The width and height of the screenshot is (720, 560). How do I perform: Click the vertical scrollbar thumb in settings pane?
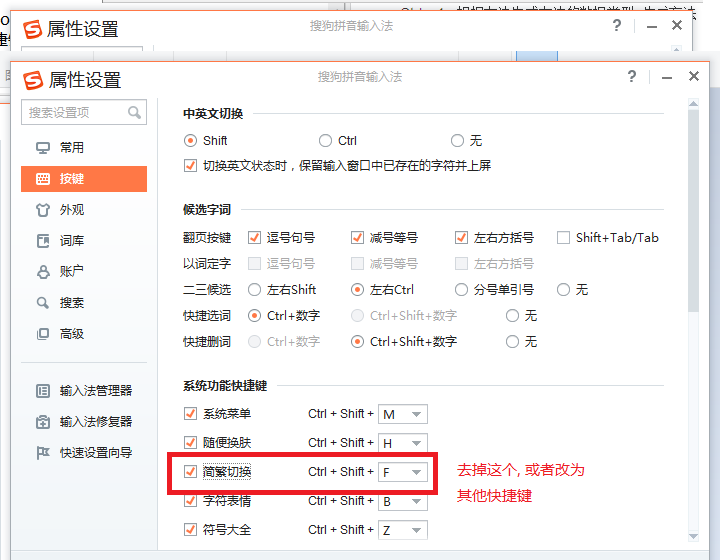693,211
